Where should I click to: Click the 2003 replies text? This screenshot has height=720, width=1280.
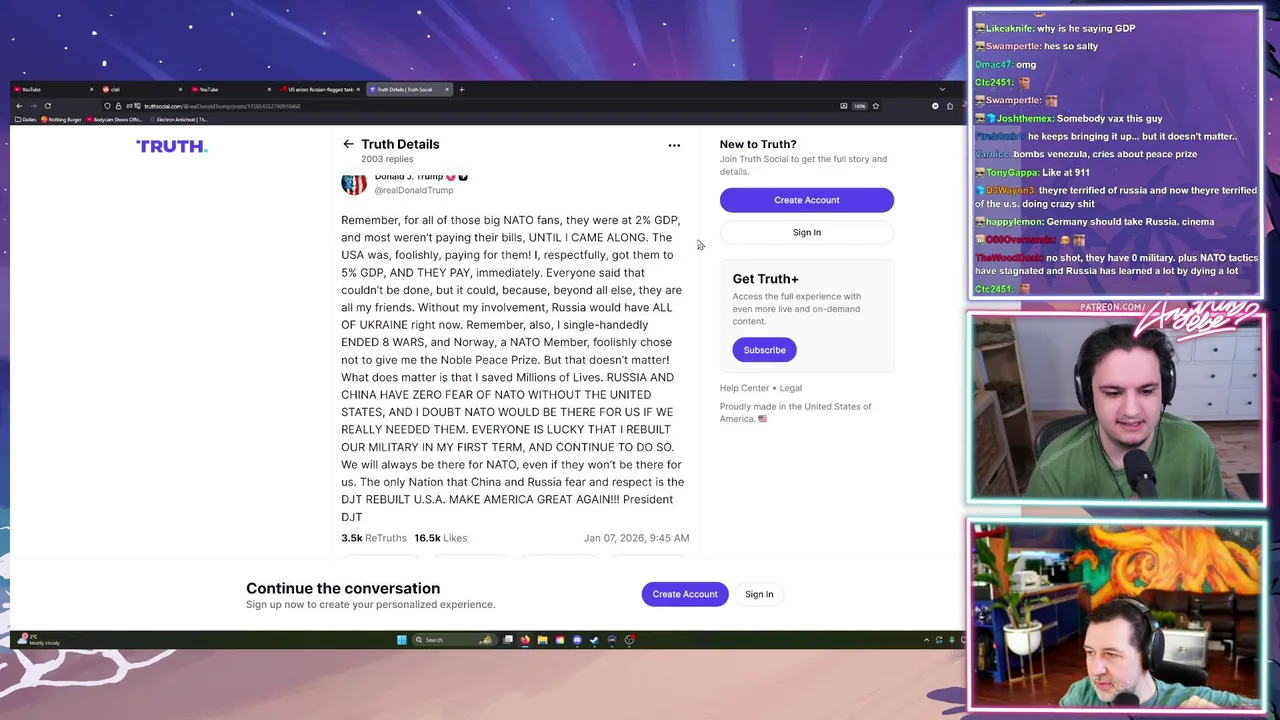coord(387,159)
